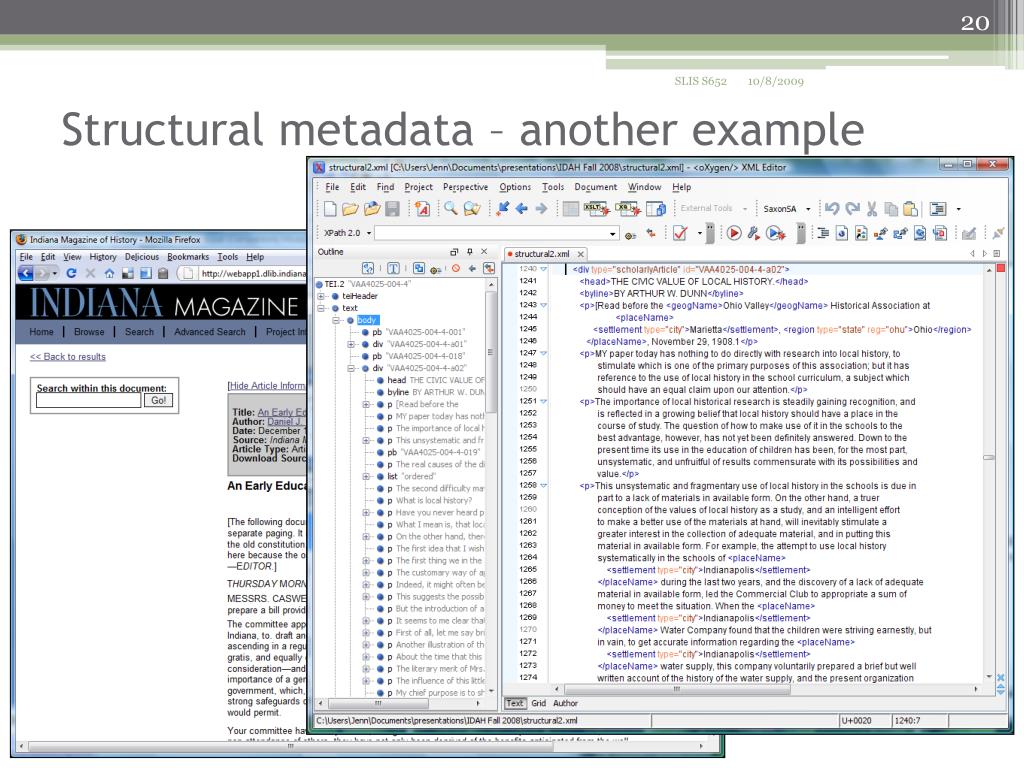Click the red circle filter icon in Outline
This screenshot has height=768, width=1024.
coord(456,268)
